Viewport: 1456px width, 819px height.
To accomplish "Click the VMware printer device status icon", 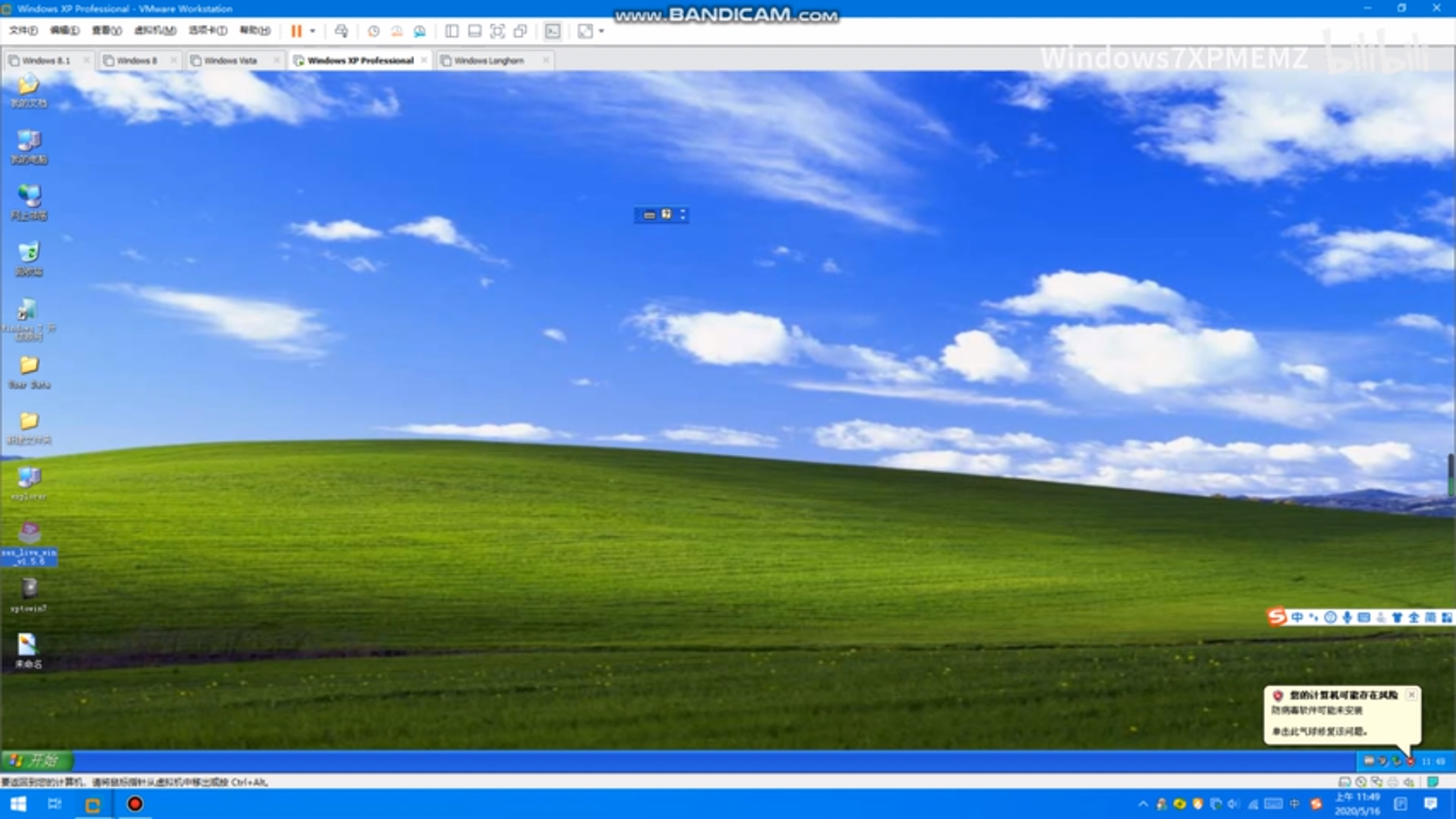I will [1393, 782].
